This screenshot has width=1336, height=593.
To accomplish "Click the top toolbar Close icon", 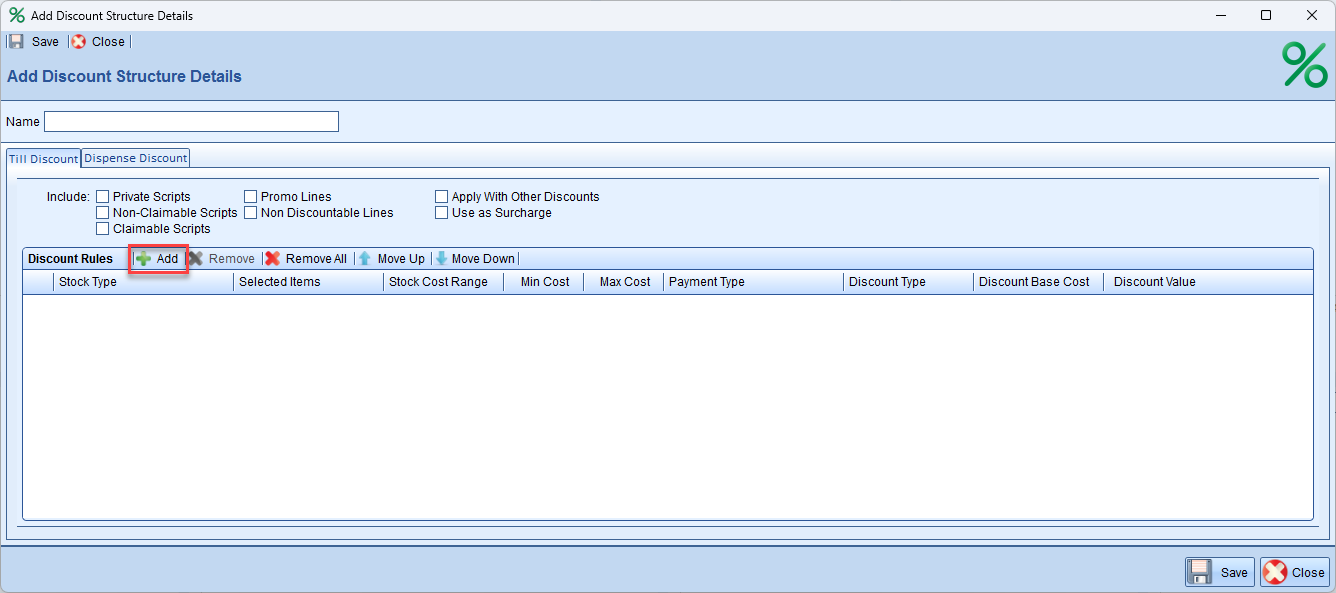I will coord(79,42).
